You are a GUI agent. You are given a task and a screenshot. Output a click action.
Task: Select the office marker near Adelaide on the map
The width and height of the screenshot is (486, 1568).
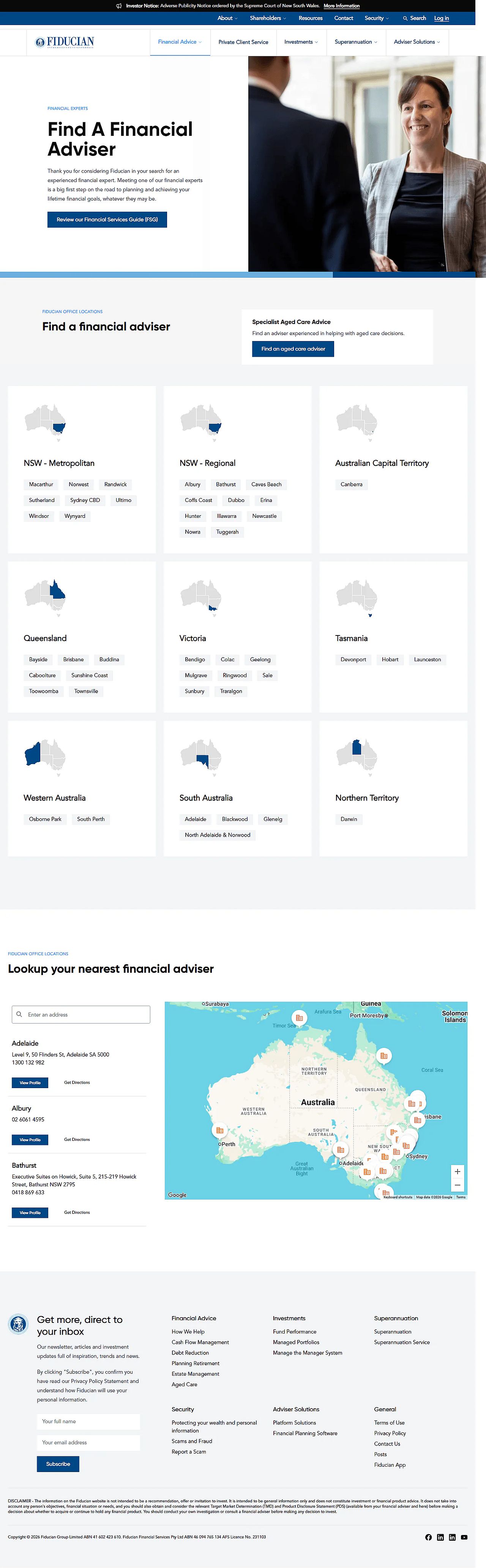pyautogui.click(x=341, y=1150)
